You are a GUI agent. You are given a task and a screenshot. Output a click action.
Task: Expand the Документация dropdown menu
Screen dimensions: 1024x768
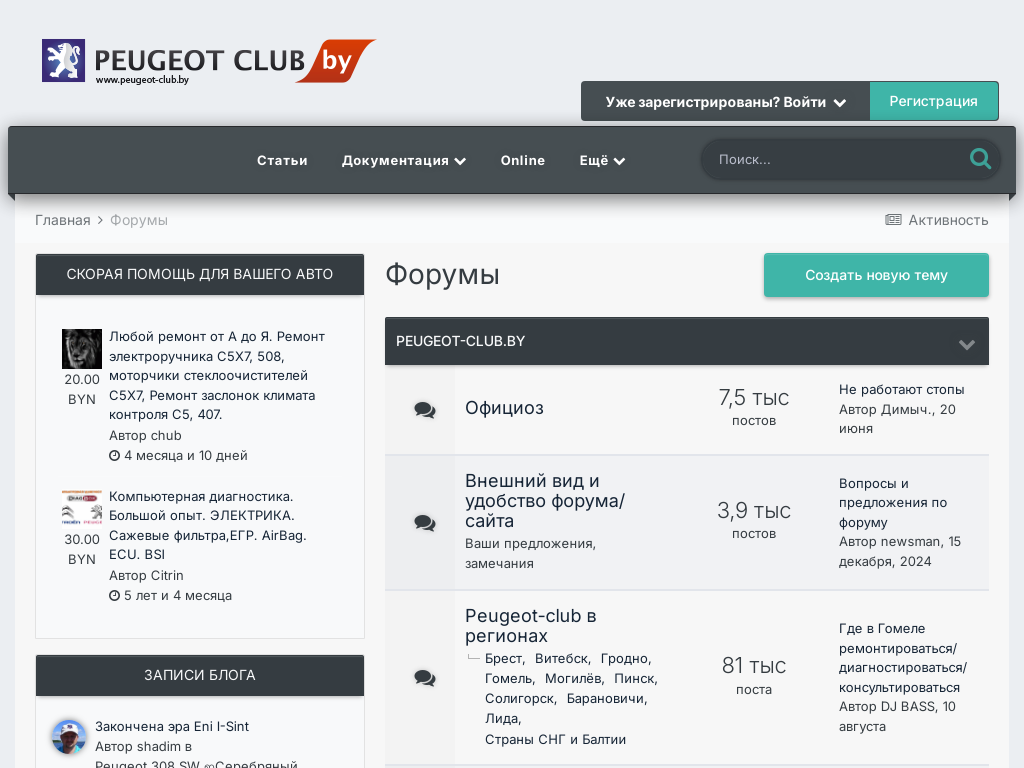[404, 160]
